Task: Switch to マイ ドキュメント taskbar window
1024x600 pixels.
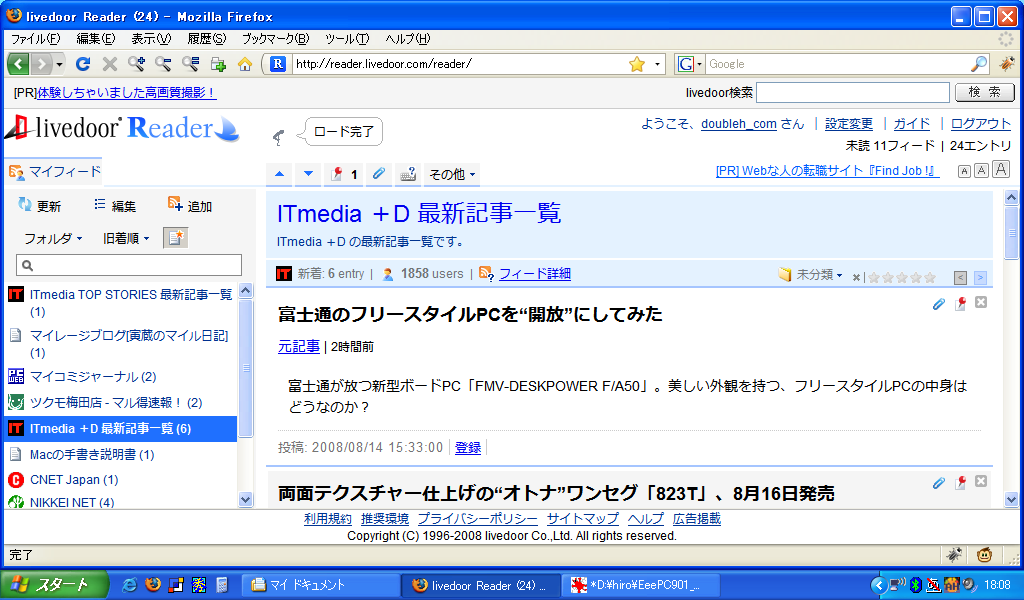Action: tap(321, 585)
